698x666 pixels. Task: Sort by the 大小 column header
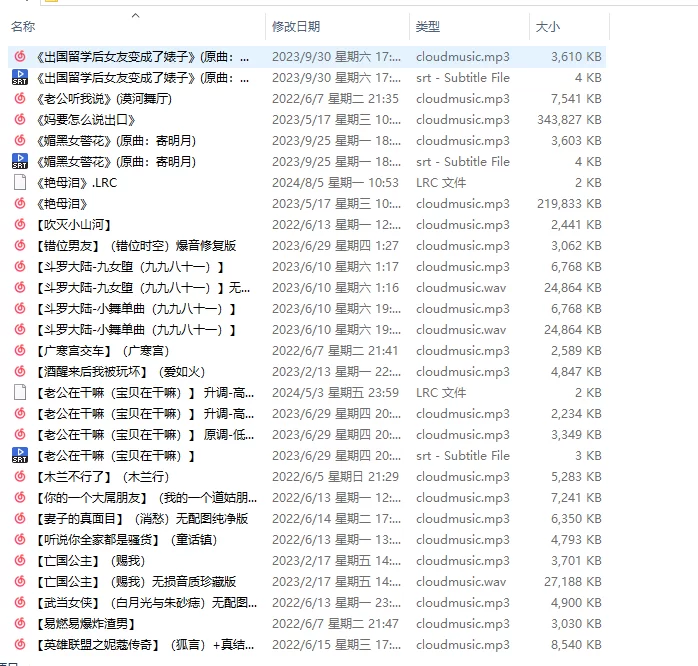pos(548,27)
